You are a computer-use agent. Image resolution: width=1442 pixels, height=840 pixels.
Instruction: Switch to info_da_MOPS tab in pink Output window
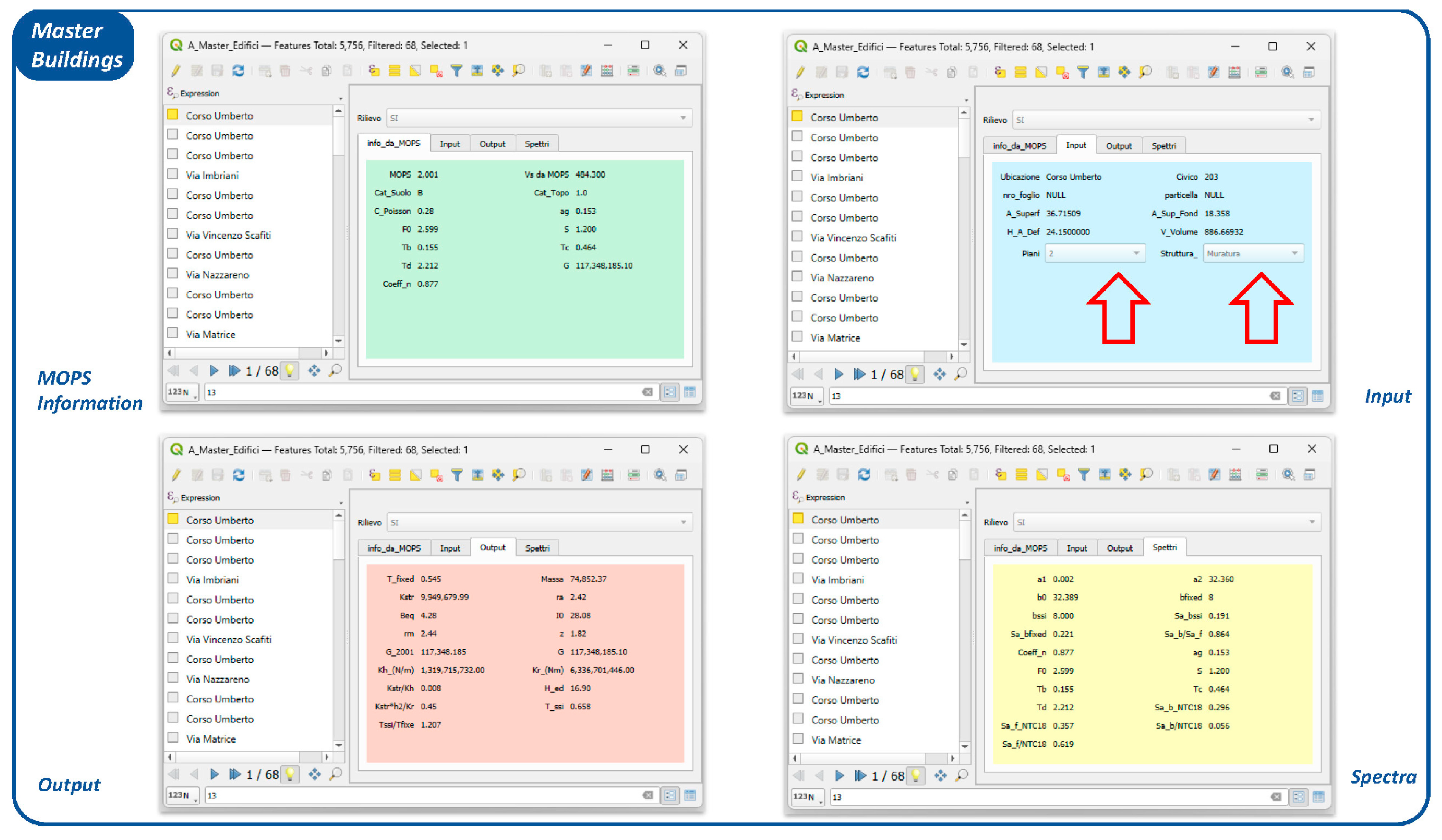(394, 548)
